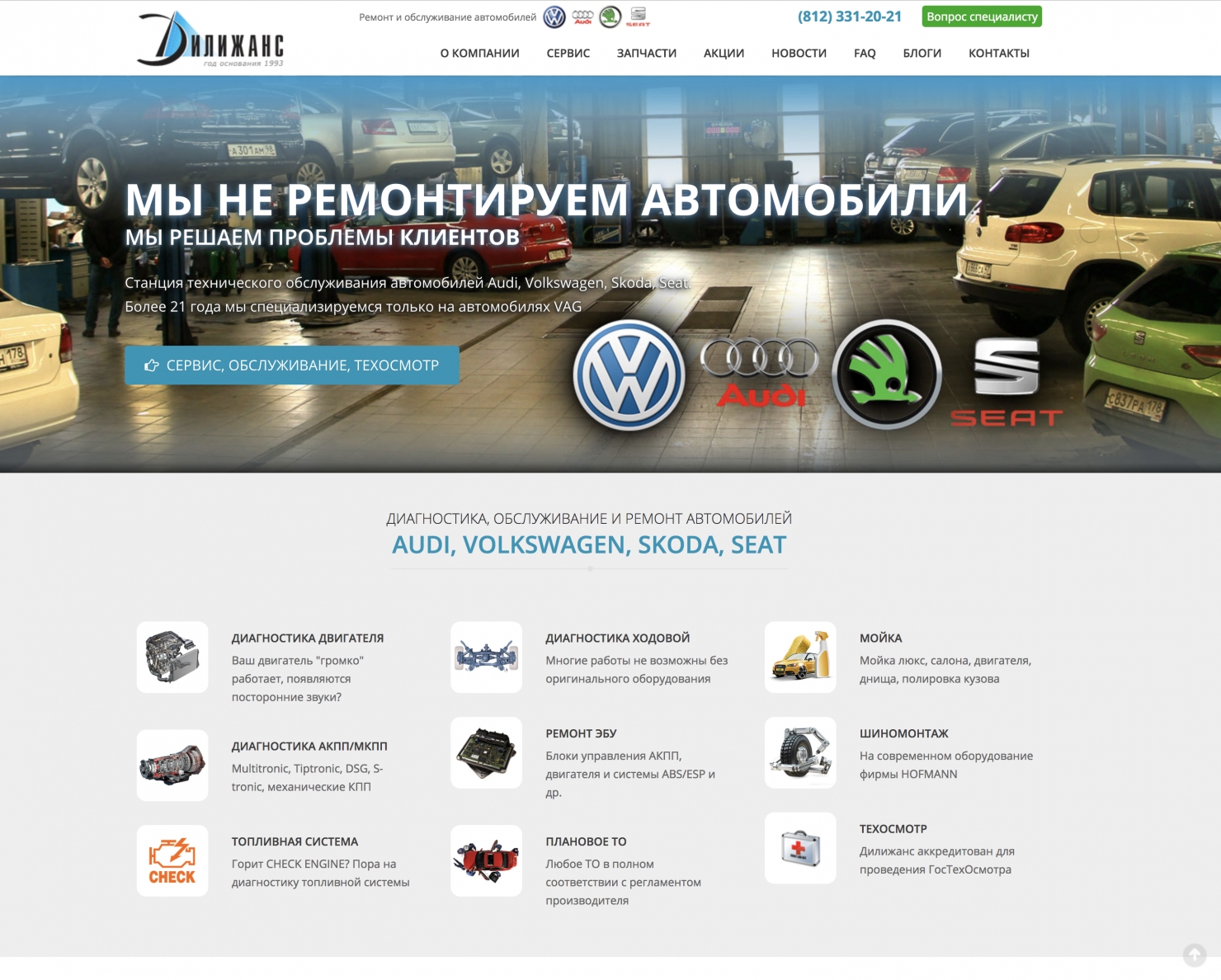Click the line Станция технического обслуживания автомобилей

pyautogui.click(x=408, y=283)
